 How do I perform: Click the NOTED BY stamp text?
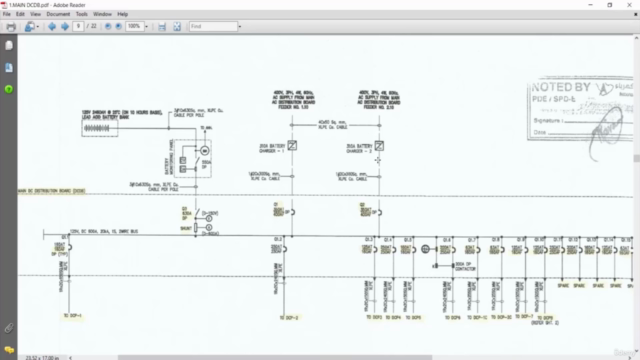pyautogui.click(x=561, y=87)
